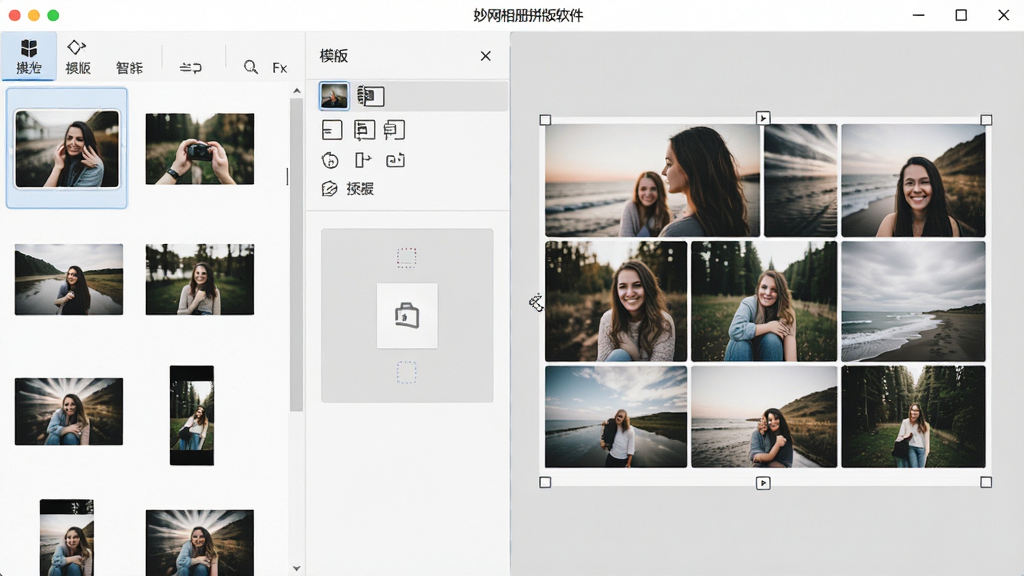Choose the middle layout icon in the first icon row
Viewport: 1024px width, 576px height.
(x=364, y=130)
